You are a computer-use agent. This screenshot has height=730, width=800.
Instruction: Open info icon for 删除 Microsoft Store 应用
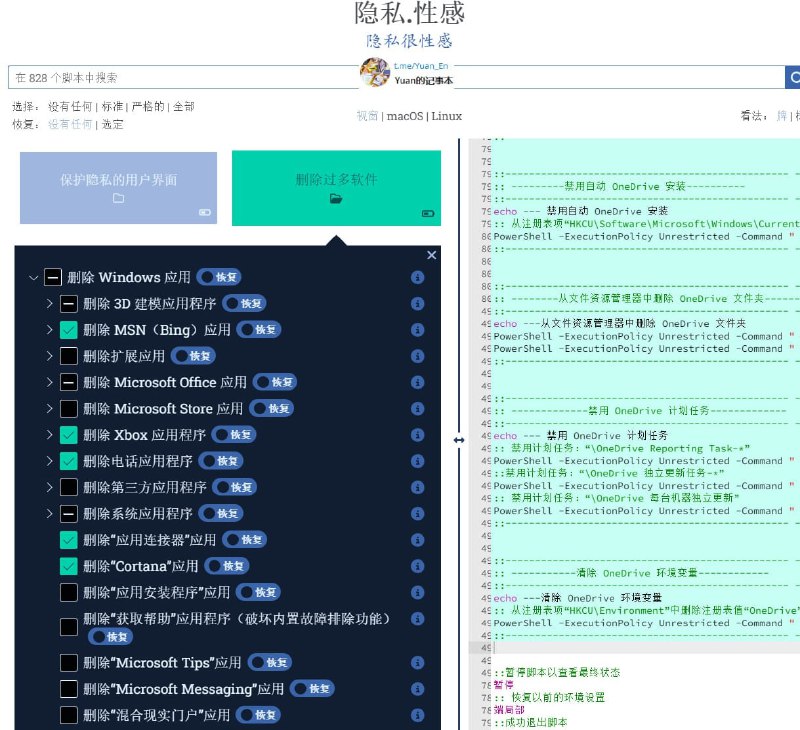pos(417,409)
